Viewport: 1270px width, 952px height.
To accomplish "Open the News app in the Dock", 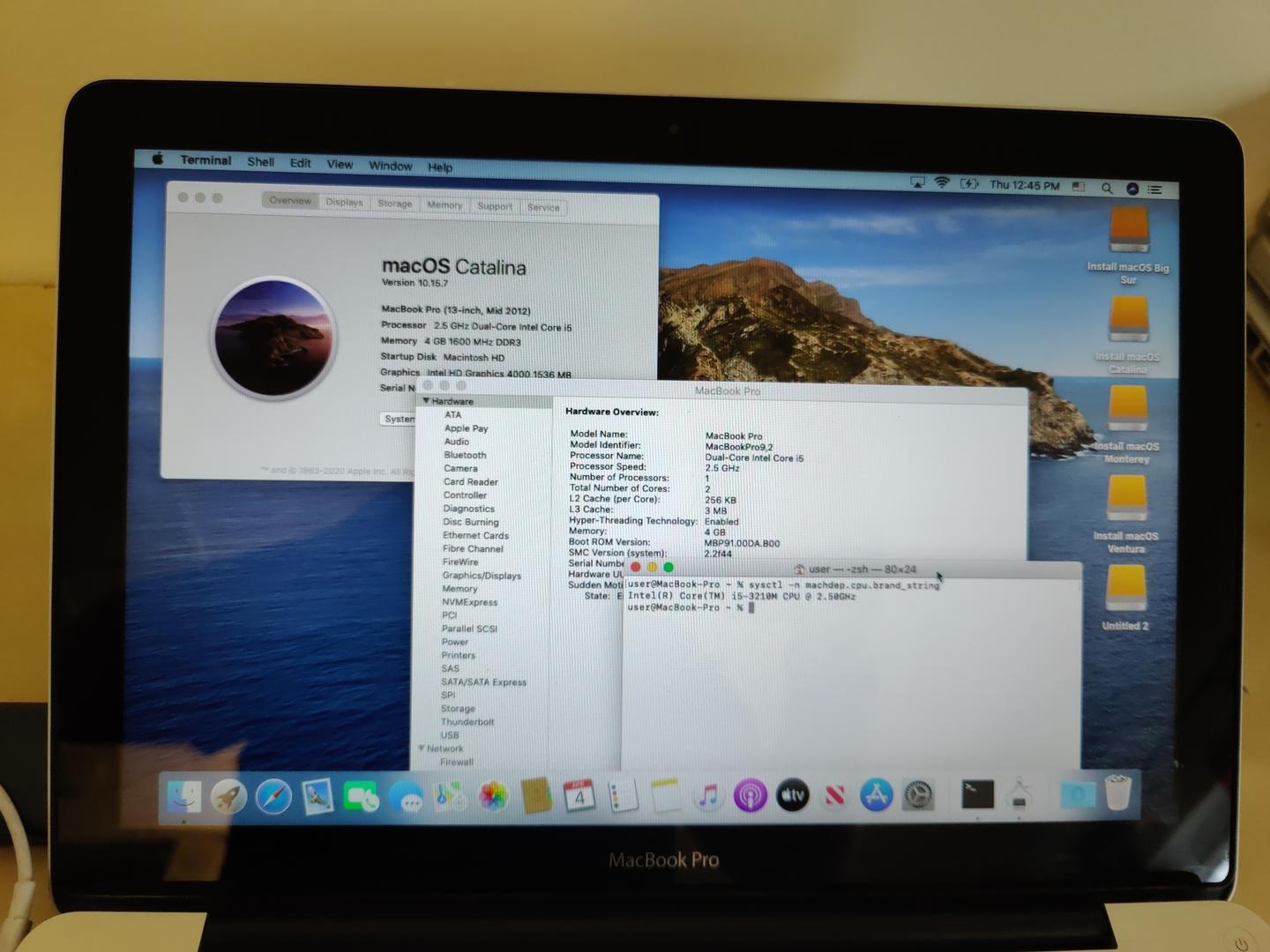I will [834, 795].
